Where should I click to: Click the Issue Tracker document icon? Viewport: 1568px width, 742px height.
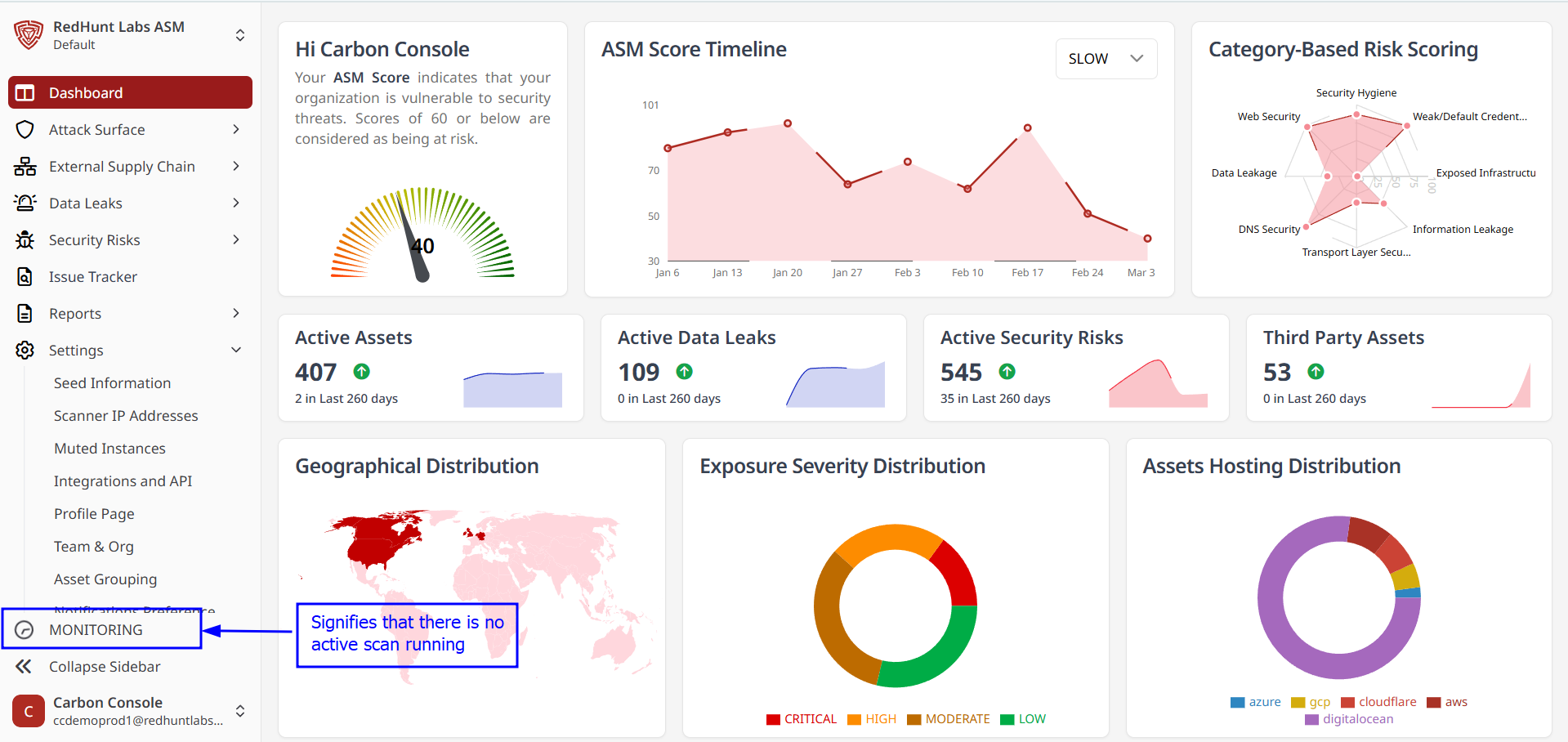pyautogui.click(x=25, y=277)
